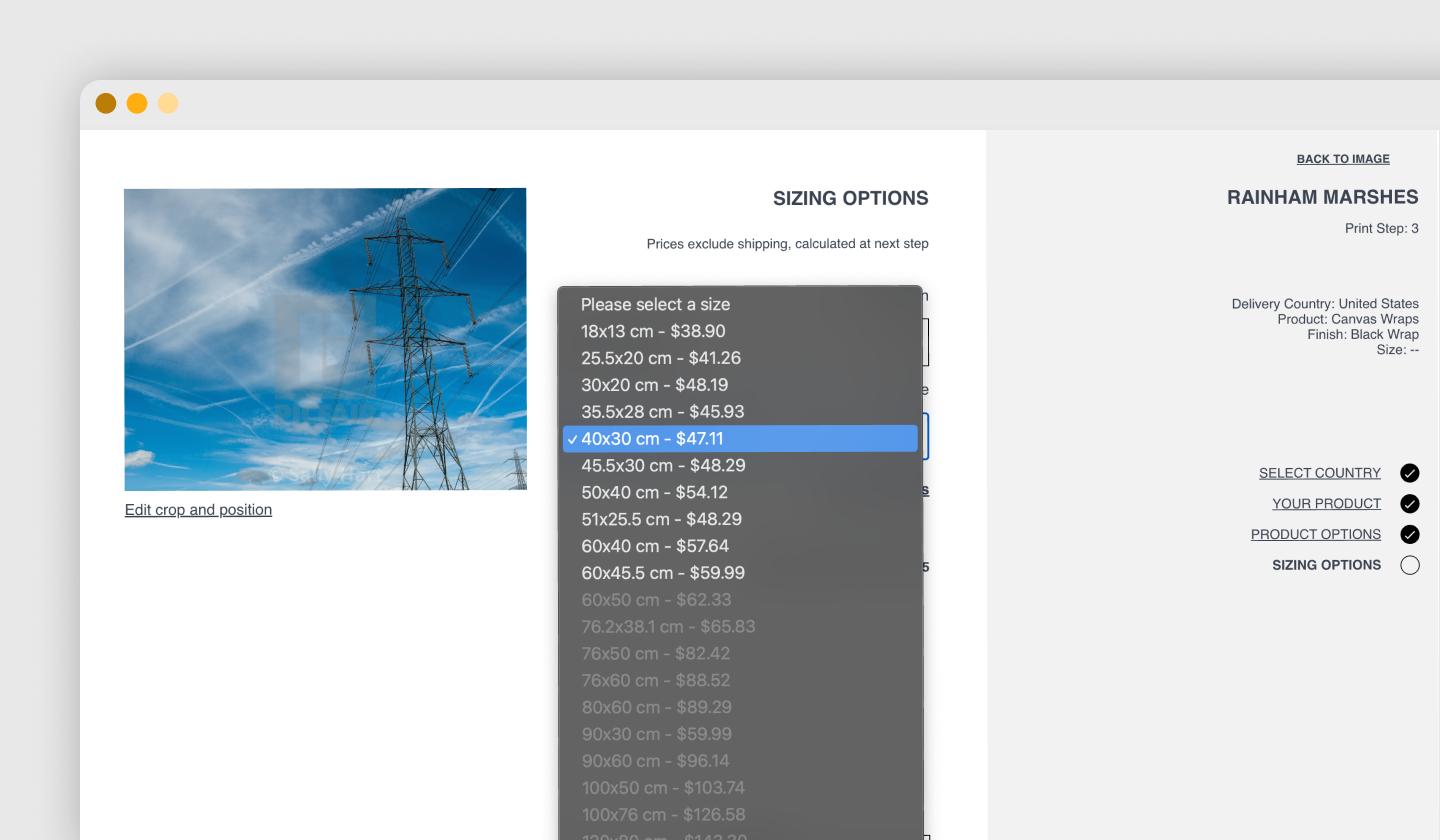Choose the checked 40x30 cm - $47.11 option
Viewport: 1440px width, 840px height.
click(652, 439)
